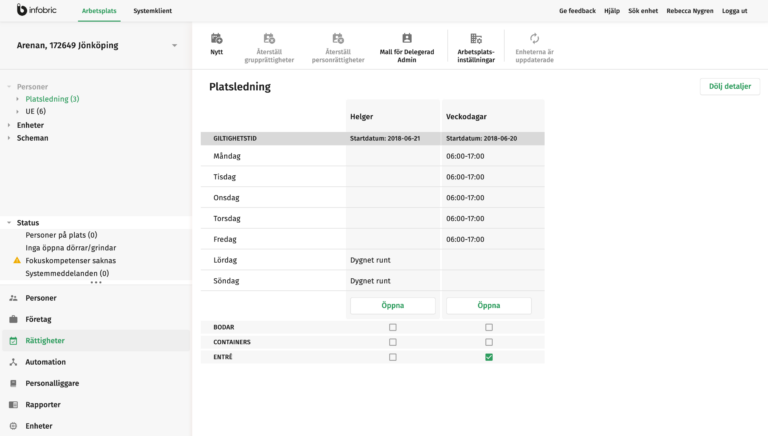
Task: Open the Arenan, 172649 Jönköping site dropdown
Action: coord(174,45)
